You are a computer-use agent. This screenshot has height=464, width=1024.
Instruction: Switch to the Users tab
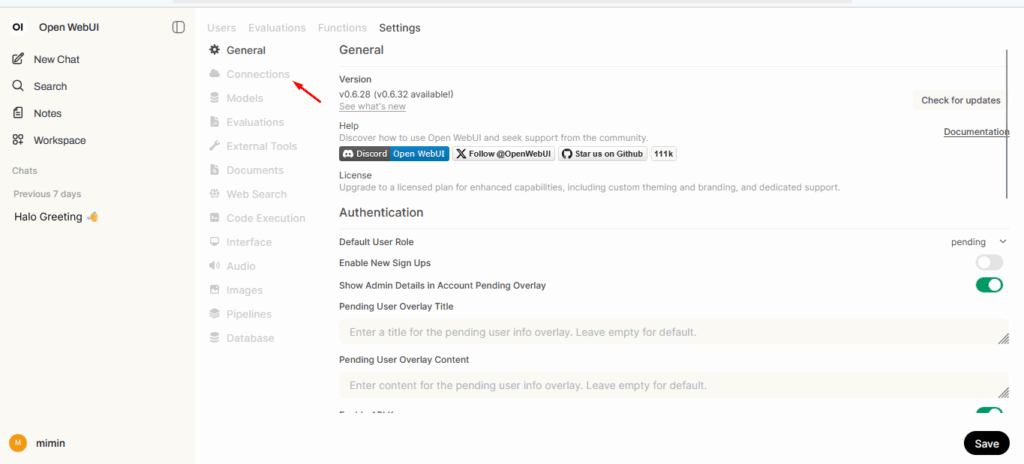[221, 28]
